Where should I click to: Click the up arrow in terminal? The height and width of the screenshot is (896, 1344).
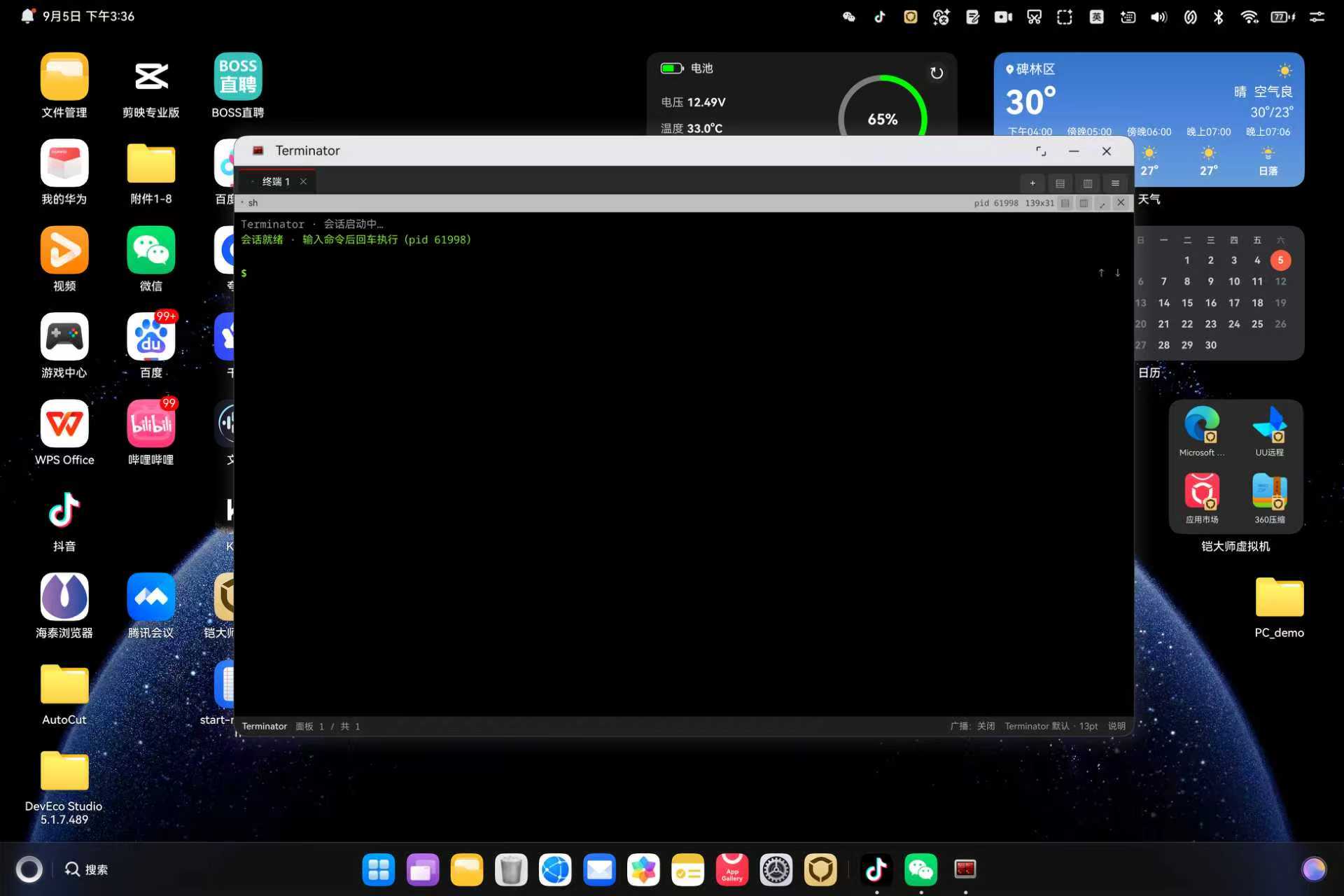point(1101,273)
